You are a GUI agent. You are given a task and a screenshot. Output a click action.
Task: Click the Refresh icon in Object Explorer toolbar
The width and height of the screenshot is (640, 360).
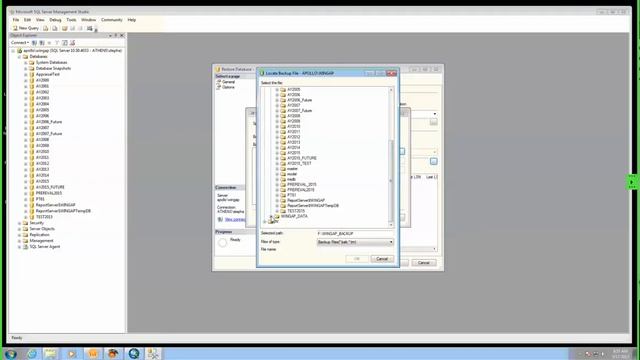point(64,42)
